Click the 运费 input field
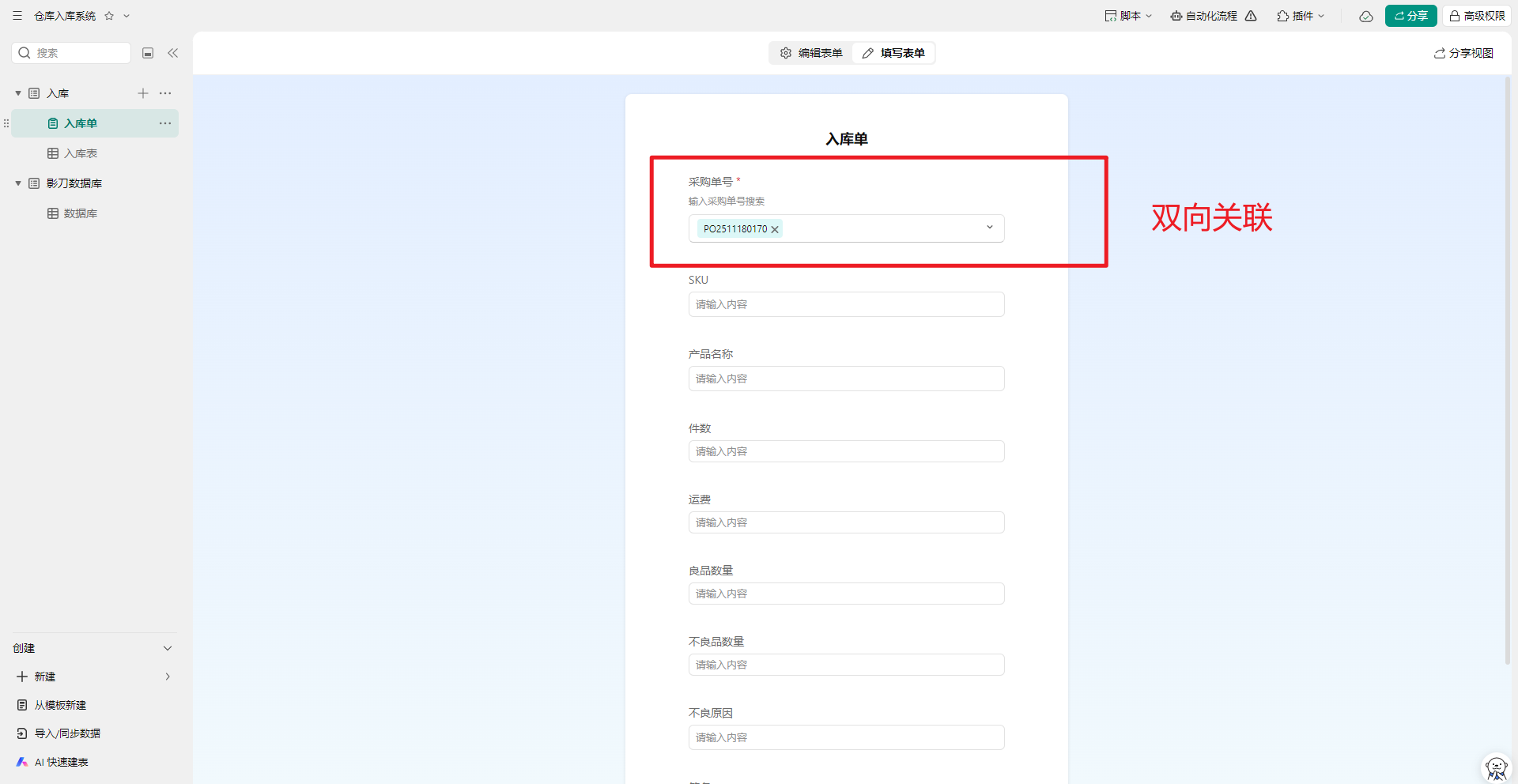This screenshot has width=1518, height=784. tap(846, 522)
